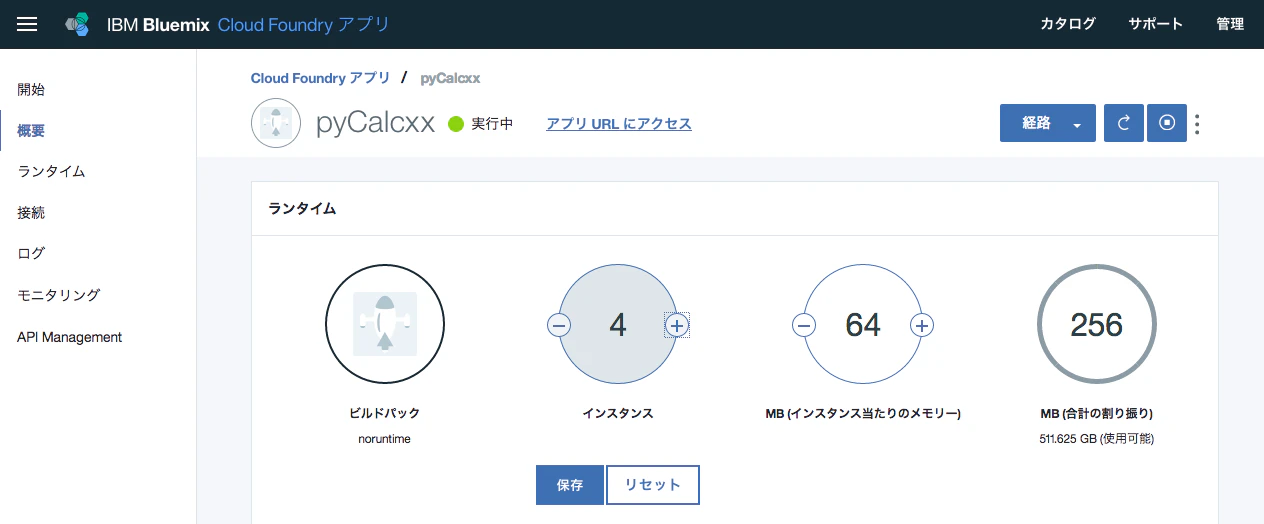1264x524 pixels.
Task: Open カタログ in top navigation
Action: 1068,24
